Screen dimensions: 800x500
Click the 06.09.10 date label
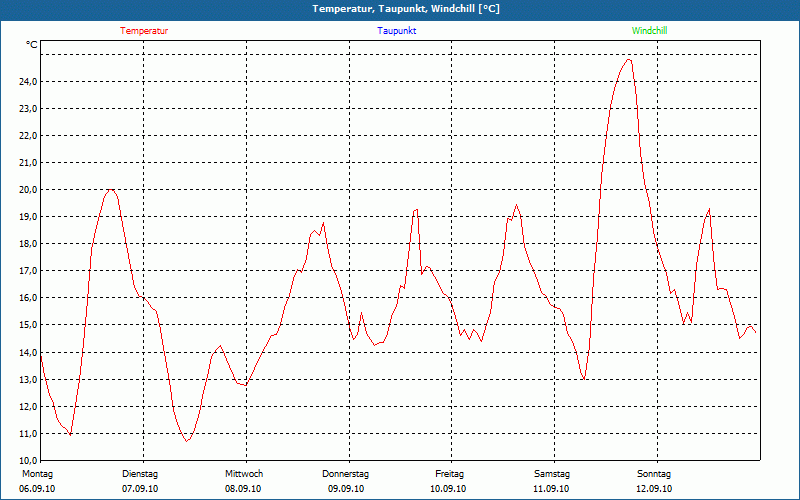[x=37, y=489]
